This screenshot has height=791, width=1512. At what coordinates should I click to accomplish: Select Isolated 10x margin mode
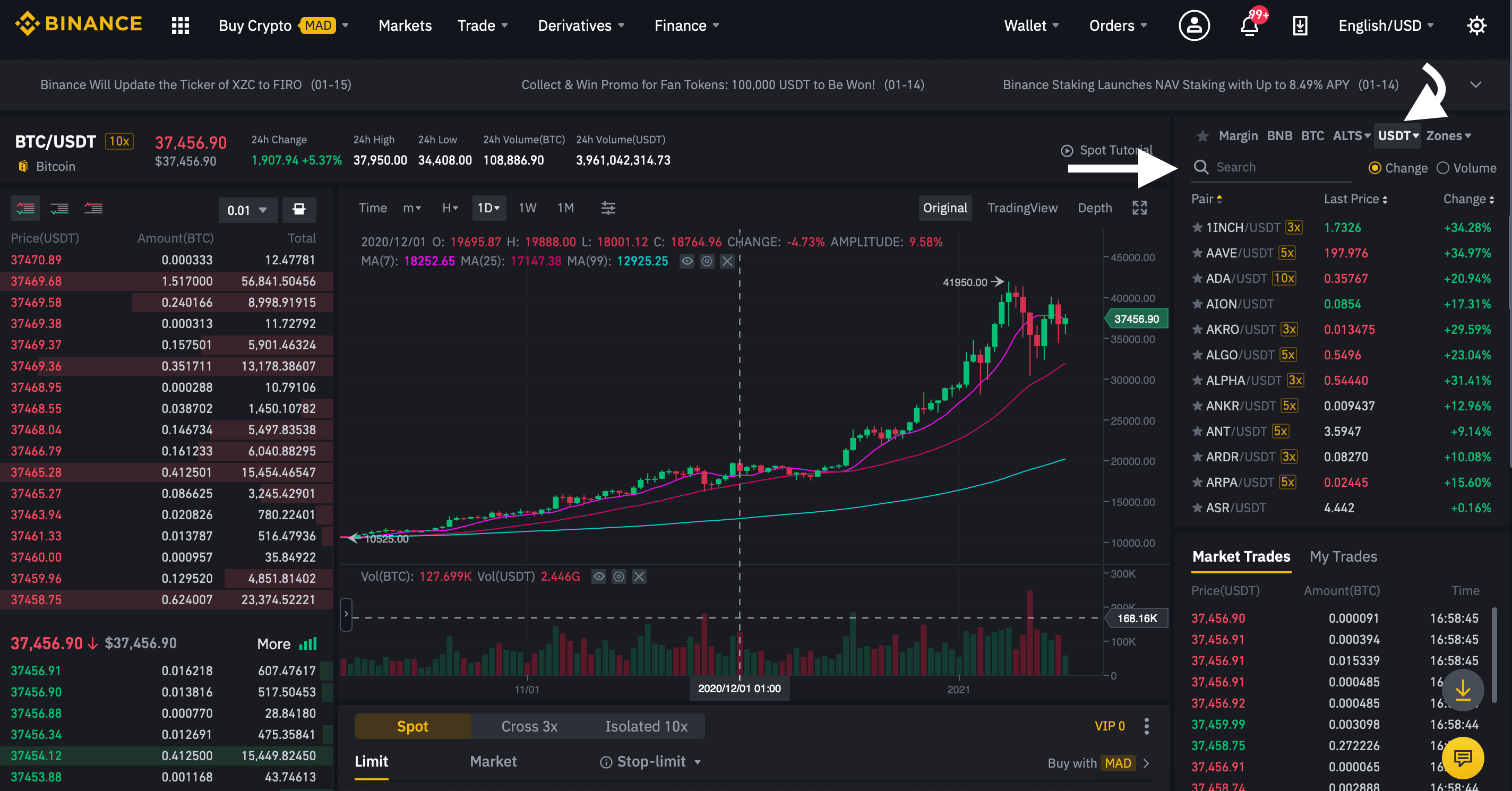tap(646, 726)
